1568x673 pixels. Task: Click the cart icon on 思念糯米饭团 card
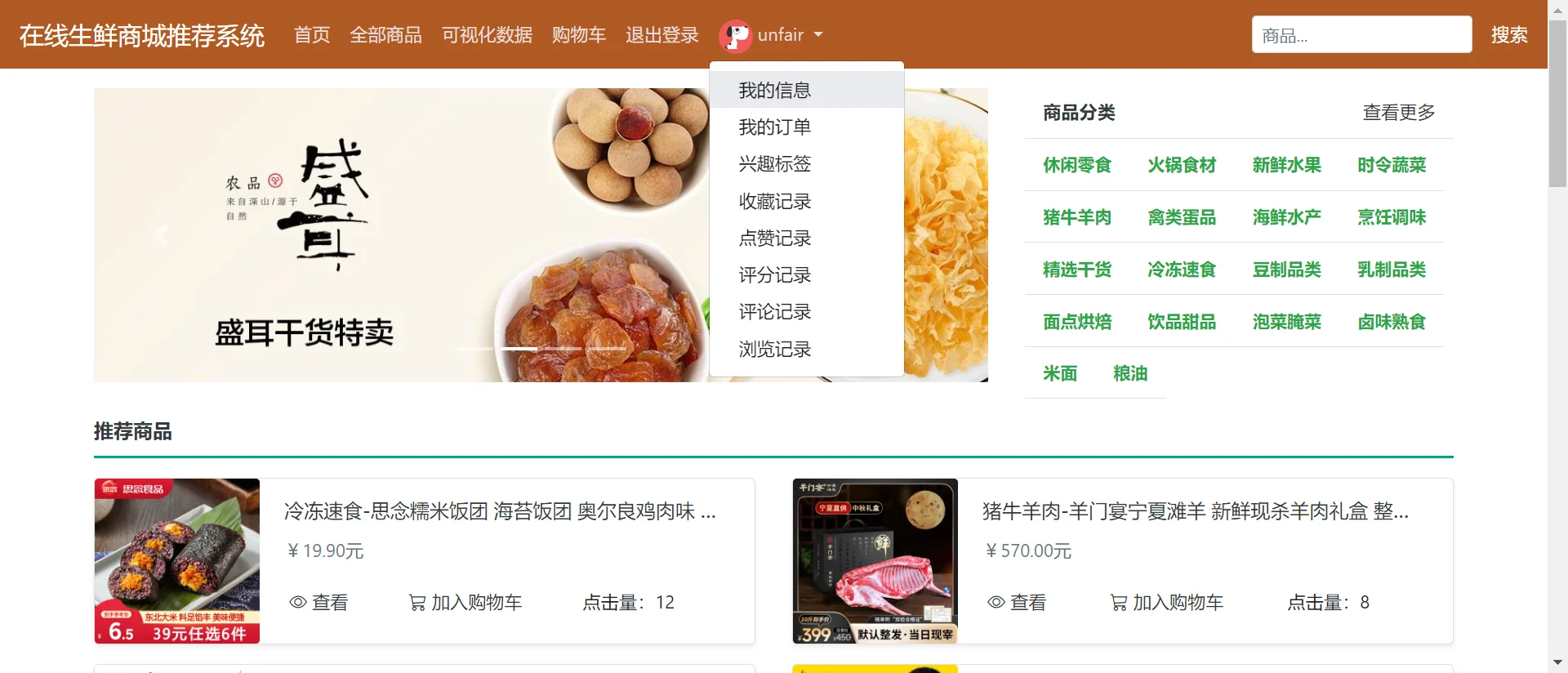click(x=417, y=603)
